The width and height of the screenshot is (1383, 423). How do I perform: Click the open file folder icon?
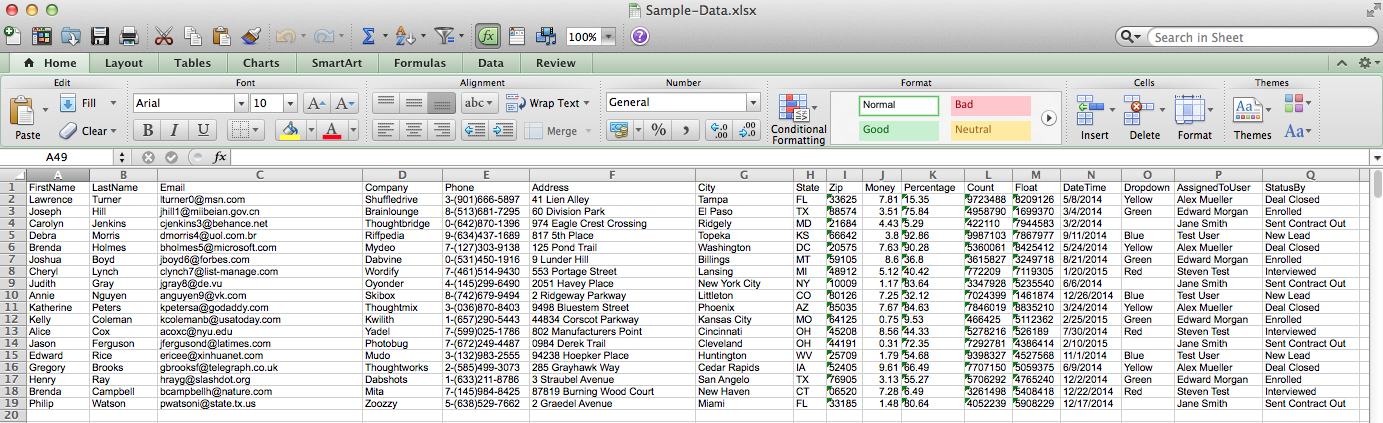[x=71, y=36]
